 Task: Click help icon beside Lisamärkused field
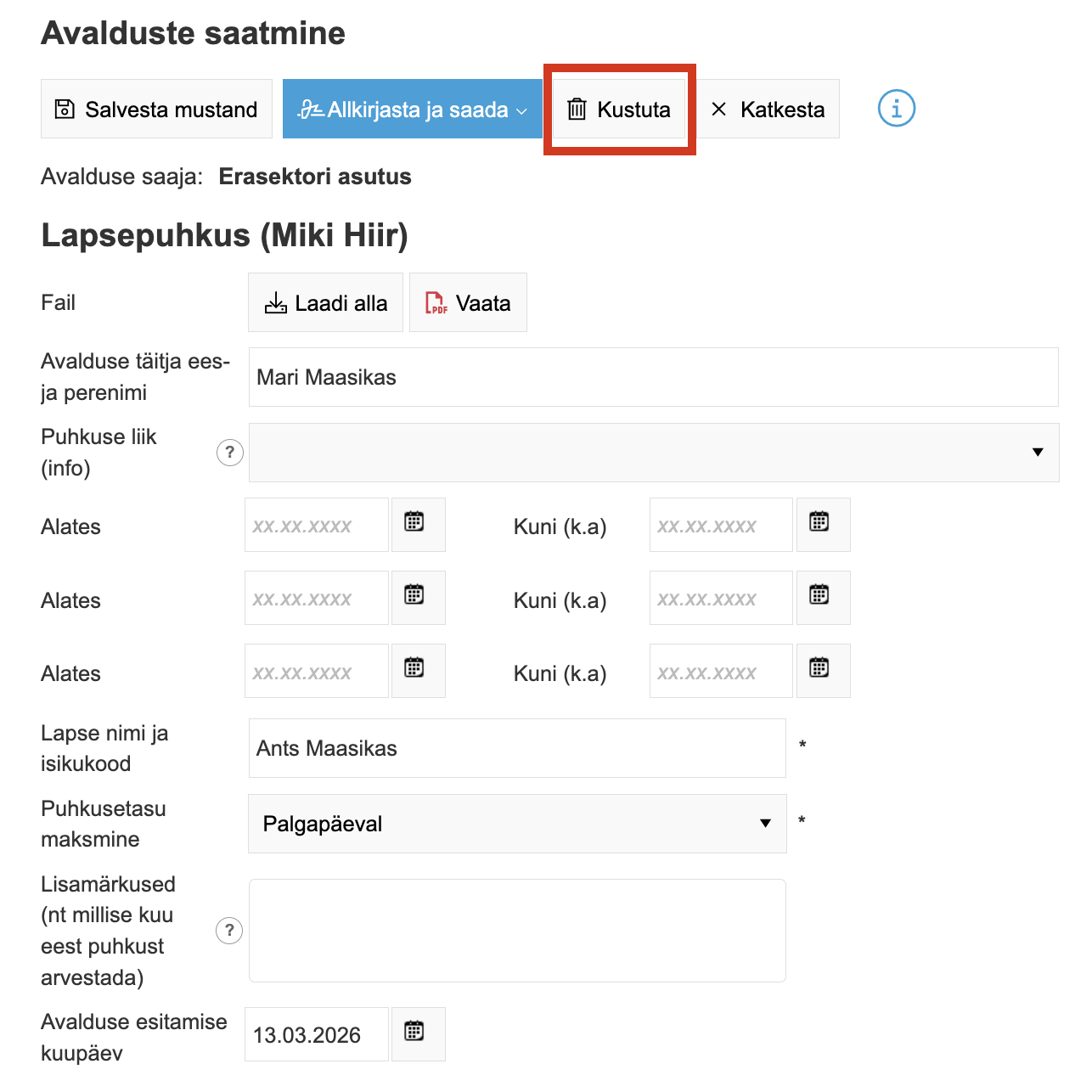[229, 931]
